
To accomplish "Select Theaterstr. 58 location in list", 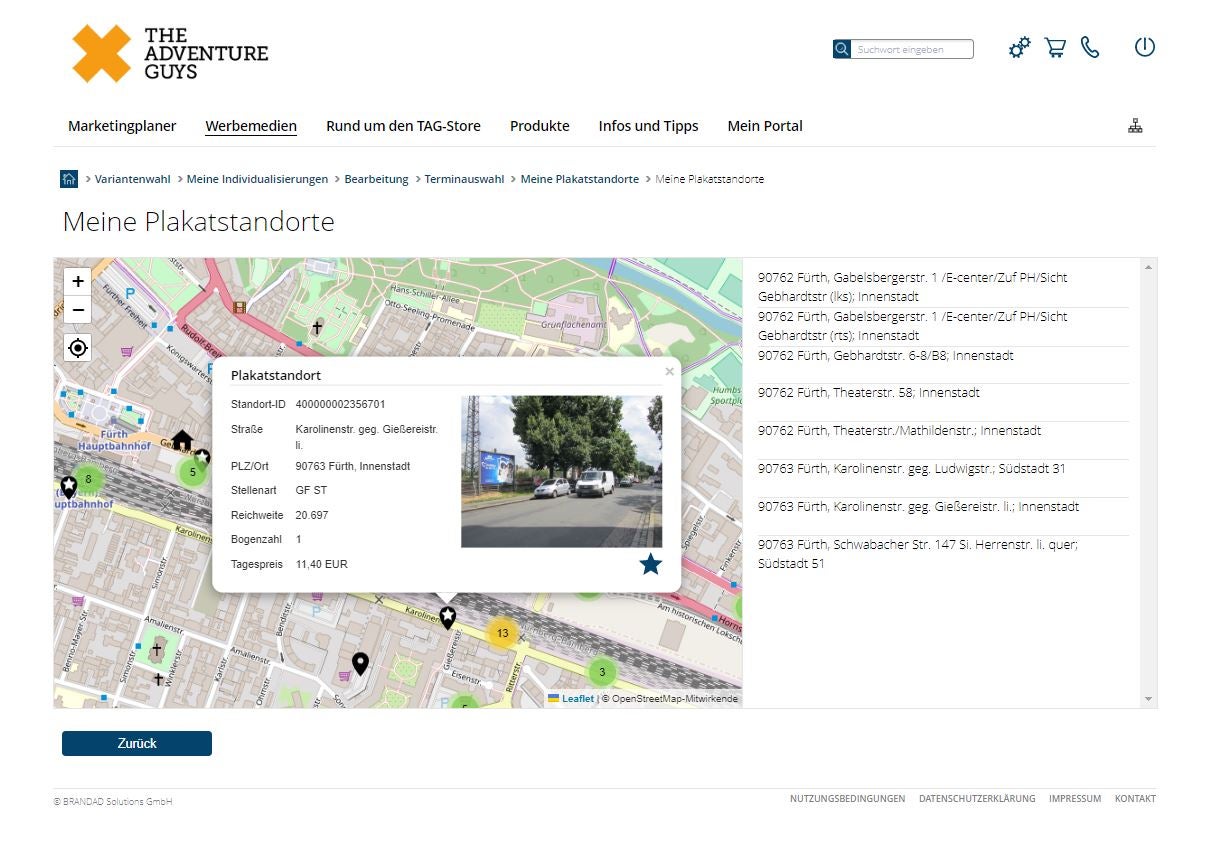I will click(868, 393).
